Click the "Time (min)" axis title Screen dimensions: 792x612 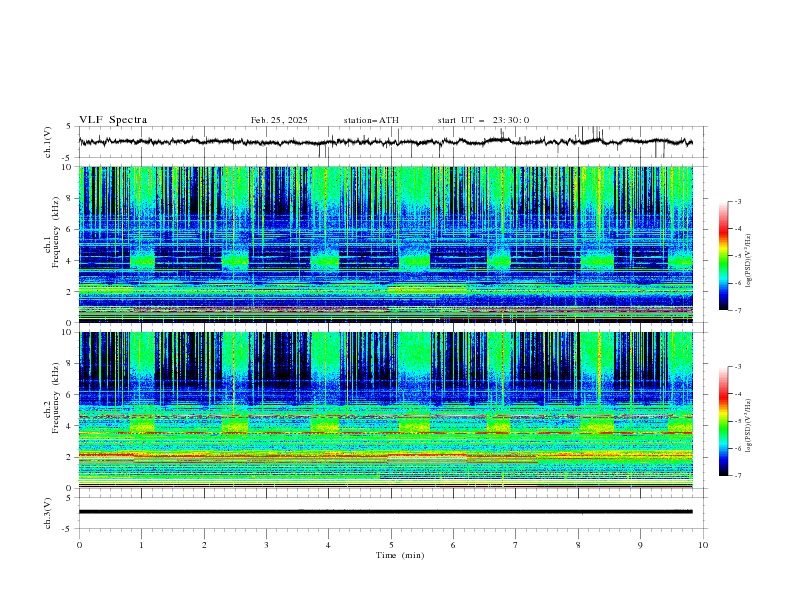400,555
